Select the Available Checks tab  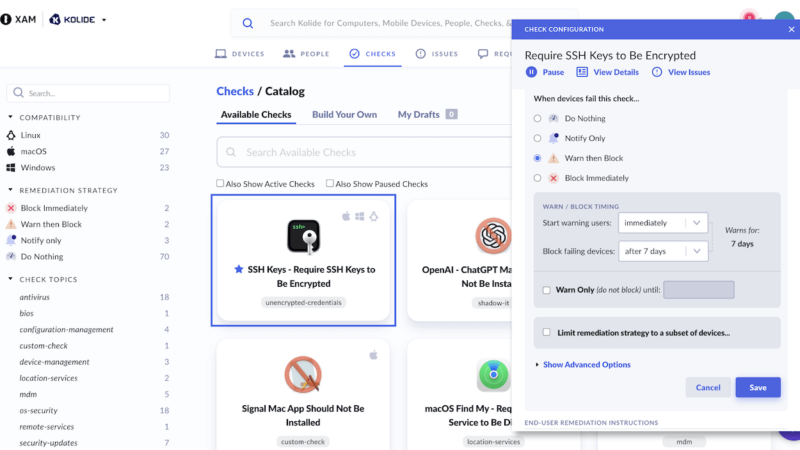pyautogui.click(x=256, y=114)
